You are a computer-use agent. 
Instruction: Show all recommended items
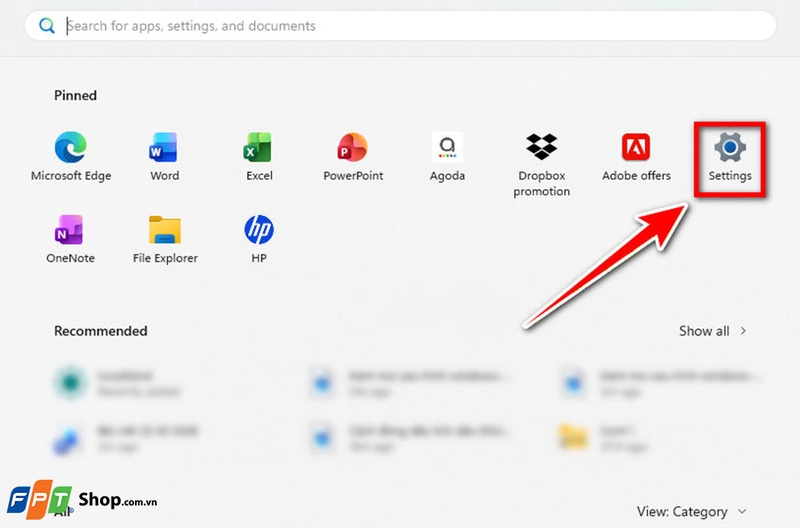[x=712, y=331]
